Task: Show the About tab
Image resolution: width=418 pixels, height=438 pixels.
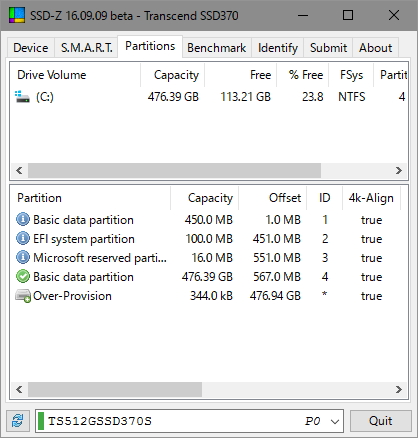Action: coord(375,48)
